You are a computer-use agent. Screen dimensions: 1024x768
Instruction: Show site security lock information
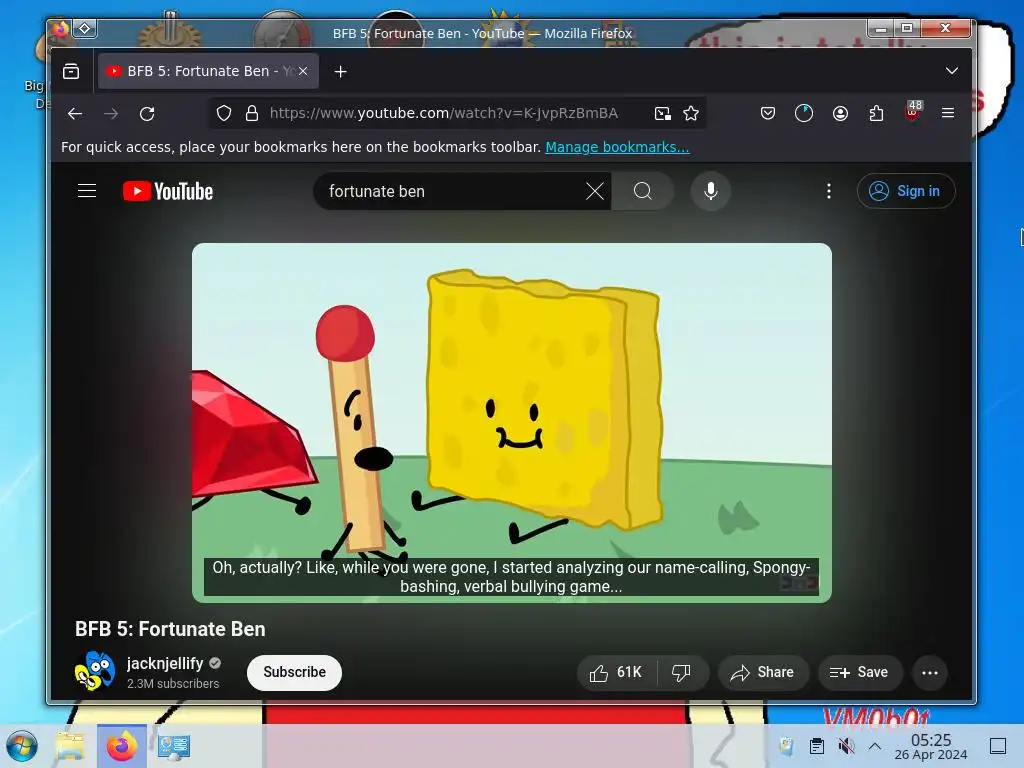coord(252,114)
